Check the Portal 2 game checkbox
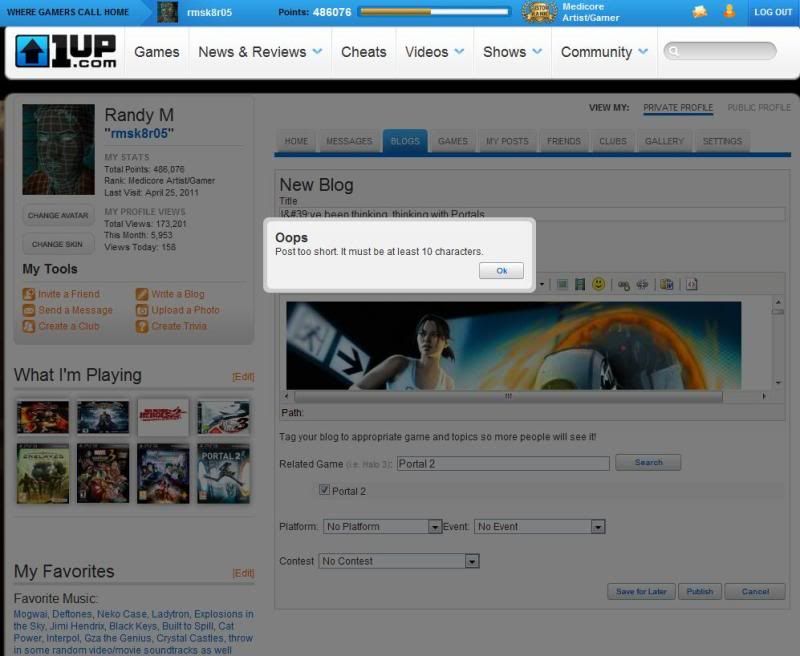This screenshot has height=656, width=800. coord(324,490)
